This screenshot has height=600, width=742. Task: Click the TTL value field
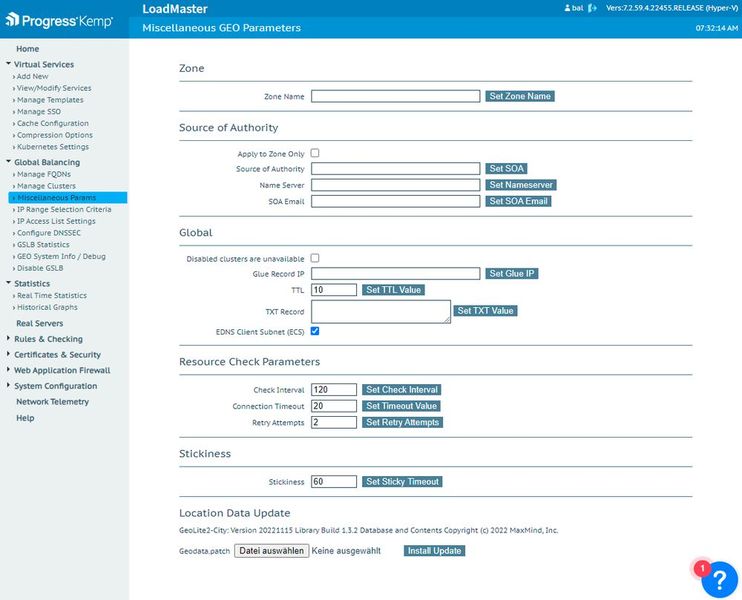(x=334, y=290)
